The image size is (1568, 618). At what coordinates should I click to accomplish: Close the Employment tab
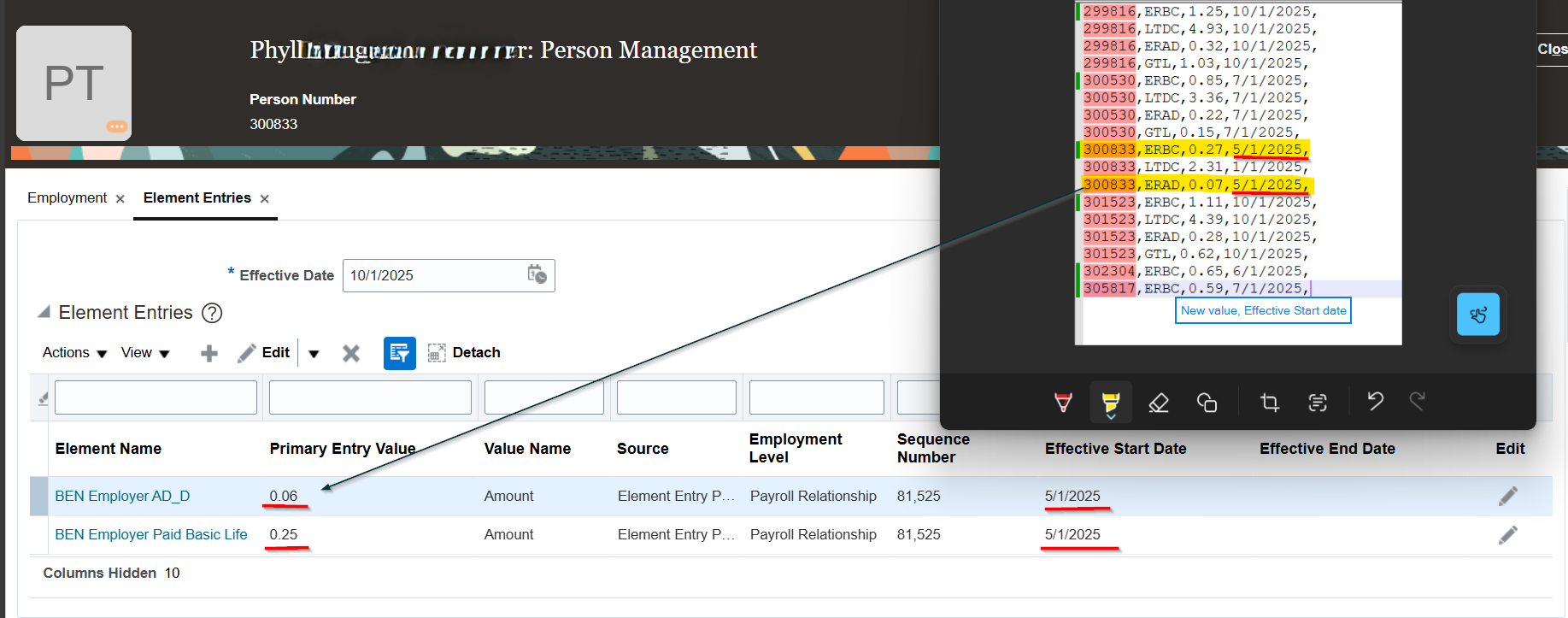120,199
